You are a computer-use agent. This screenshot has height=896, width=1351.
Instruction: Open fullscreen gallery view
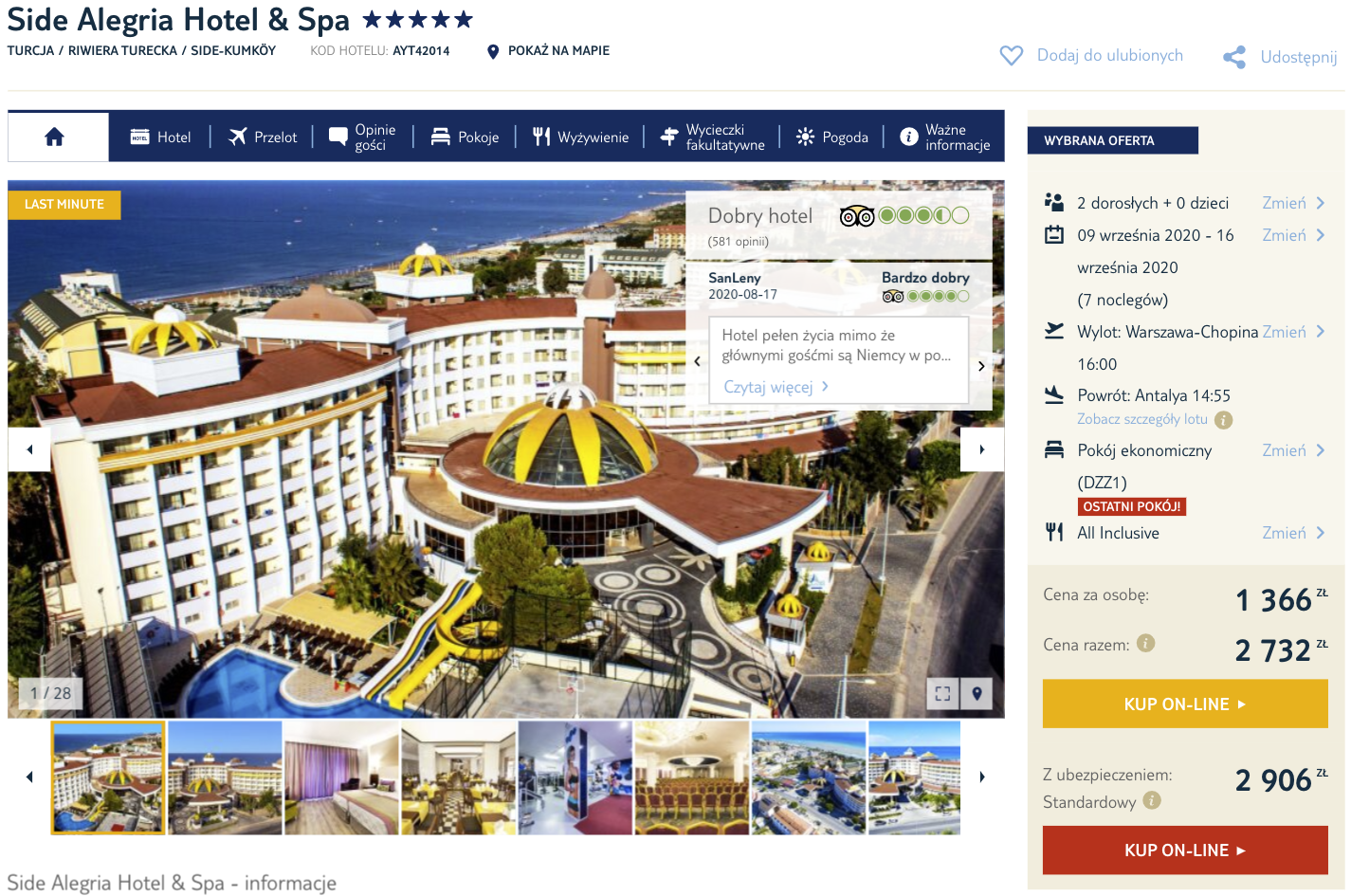coord(942,694)
